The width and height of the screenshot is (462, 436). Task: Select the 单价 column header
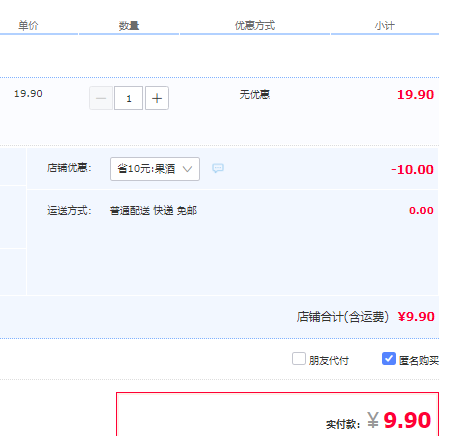point(28,26)
